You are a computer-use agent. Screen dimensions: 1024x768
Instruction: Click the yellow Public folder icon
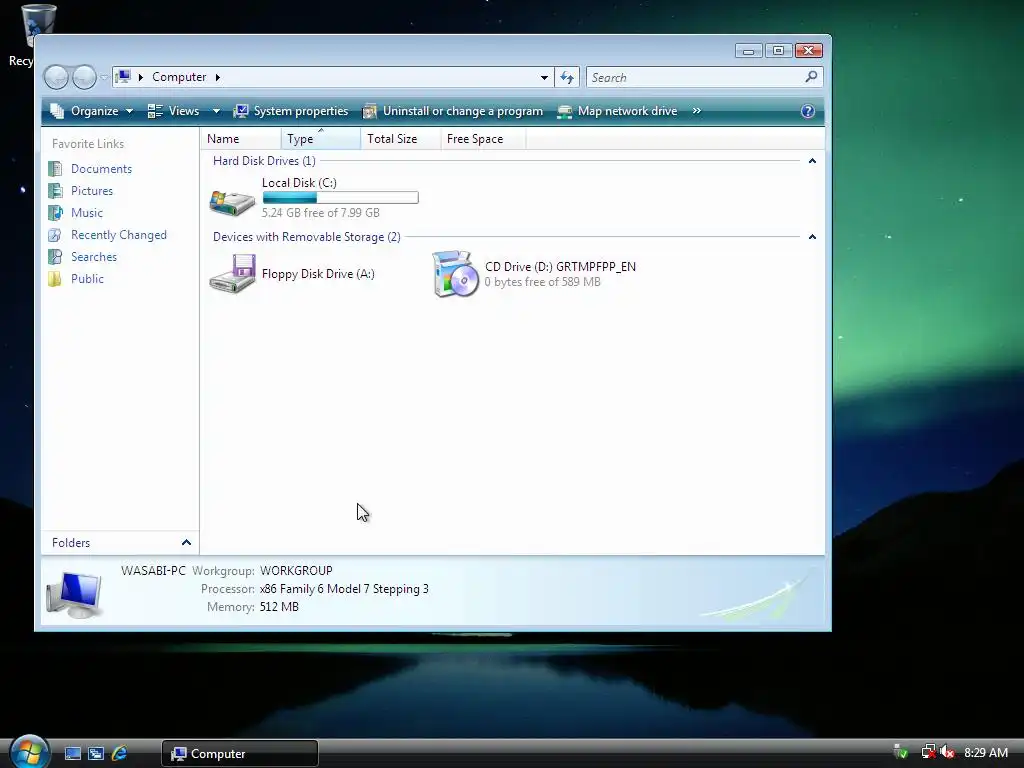[x=56, y=279]
